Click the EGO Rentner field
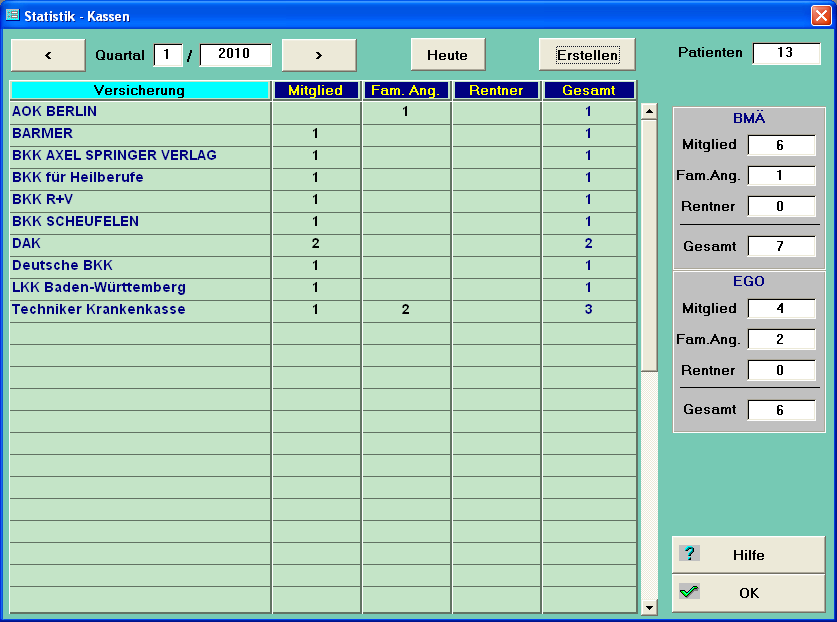This screenshot has width=837, height=622. [781, 371]
